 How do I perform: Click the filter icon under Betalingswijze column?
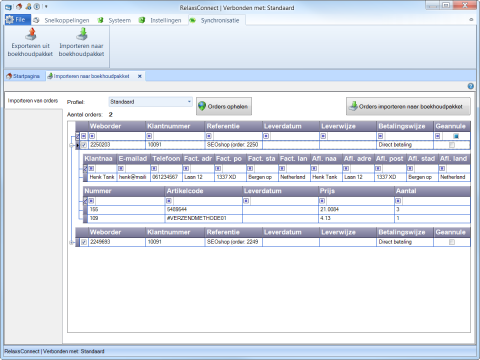380,136
